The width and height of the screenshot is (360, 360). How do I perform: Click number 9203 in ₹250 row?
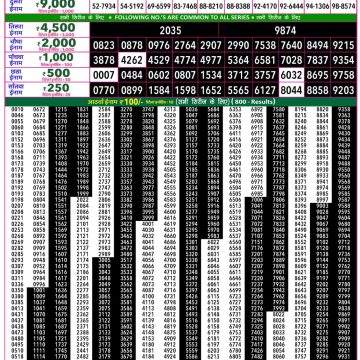point(343,90)
